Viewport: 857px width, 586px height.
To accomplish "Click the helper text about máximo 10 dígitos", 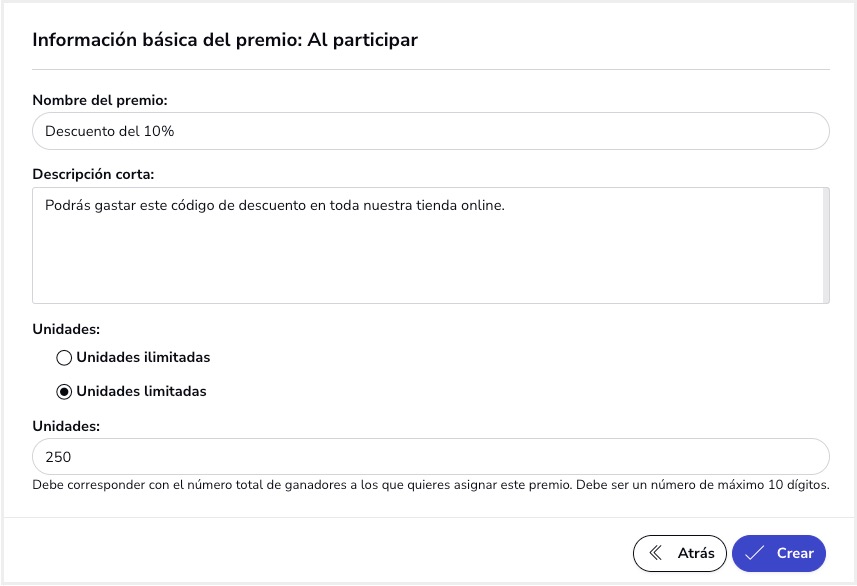I will coord(431,485).
